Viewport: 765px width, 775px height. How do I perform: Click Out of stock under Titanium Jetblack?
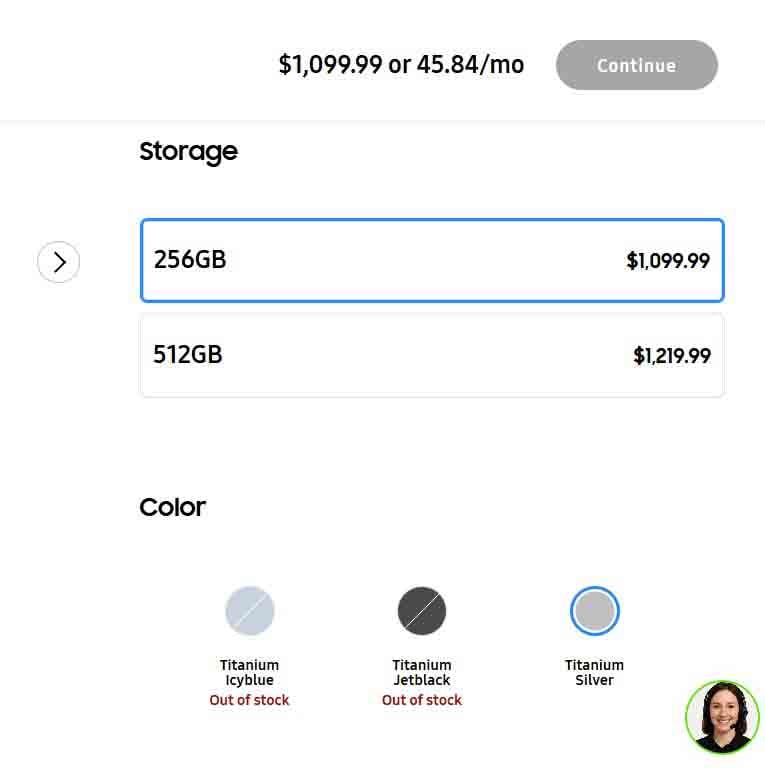pyautogui.click(x=422, y=700)
